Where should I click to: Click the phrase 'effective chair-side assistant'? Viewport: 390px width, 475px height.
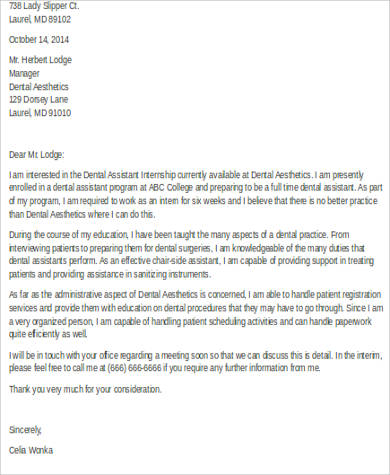170,261
